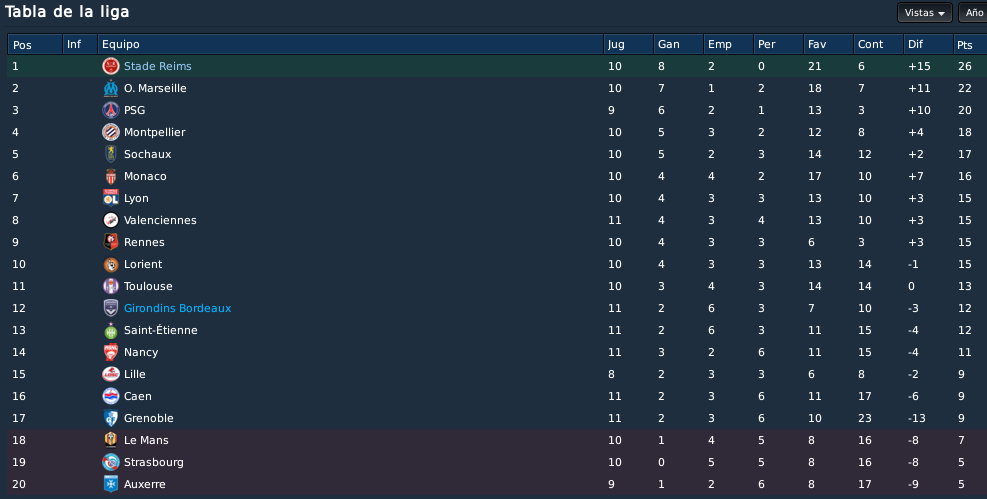Click the Monaco club crest
The width and height of the screenshot is (987, 499).
tap(111, 176)
